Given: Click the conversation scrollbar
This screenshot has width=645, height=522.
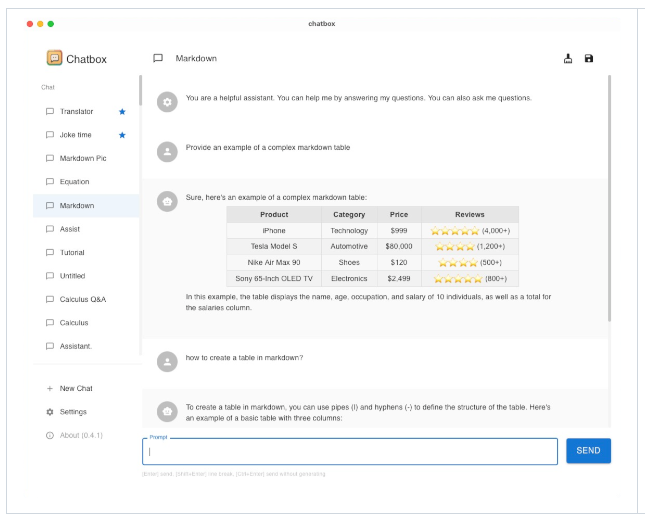Looking at the screenshot, I should [609, 198].
